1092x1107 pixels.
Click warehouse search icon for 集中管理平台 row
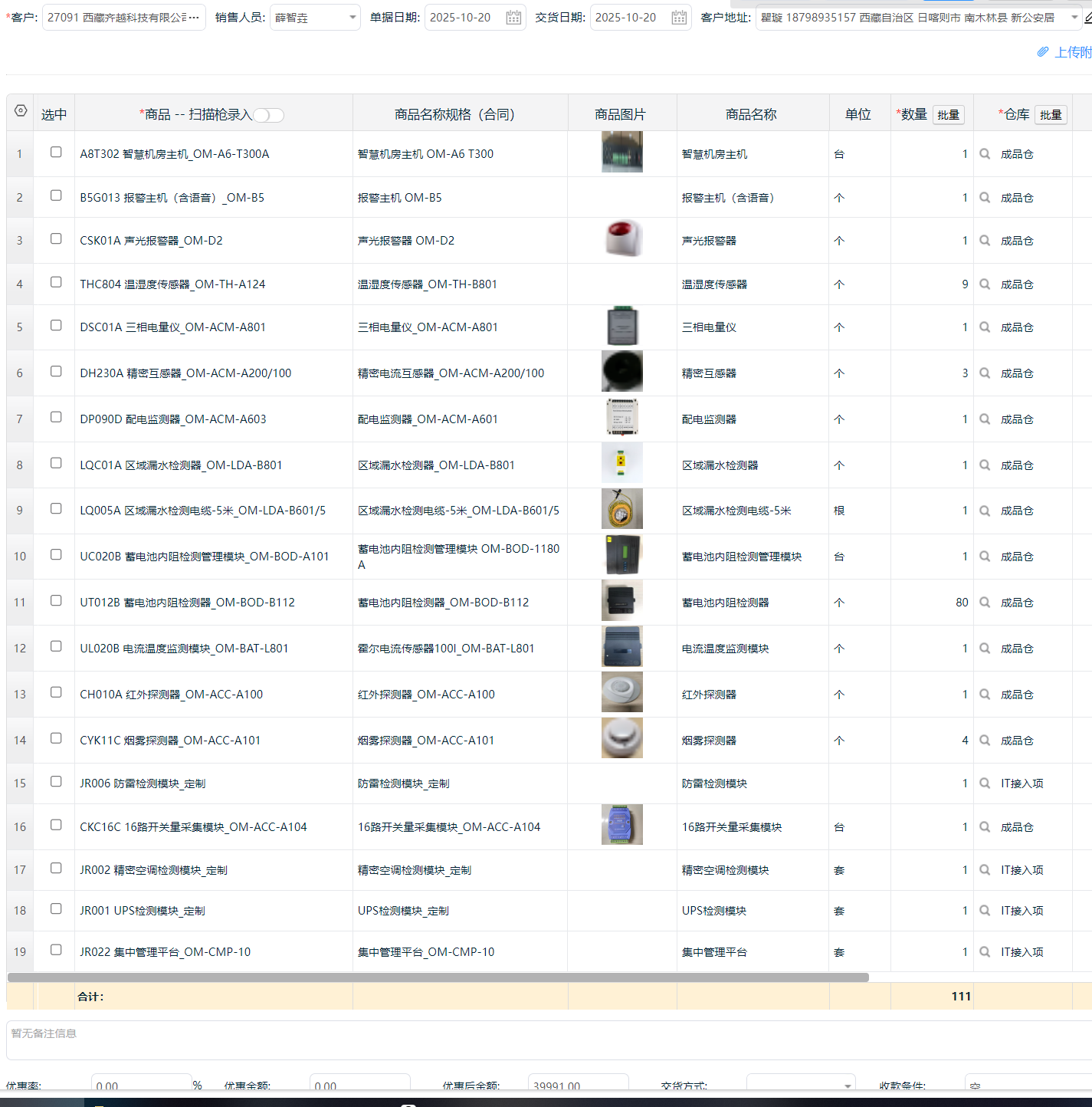(x=985, y=952)
